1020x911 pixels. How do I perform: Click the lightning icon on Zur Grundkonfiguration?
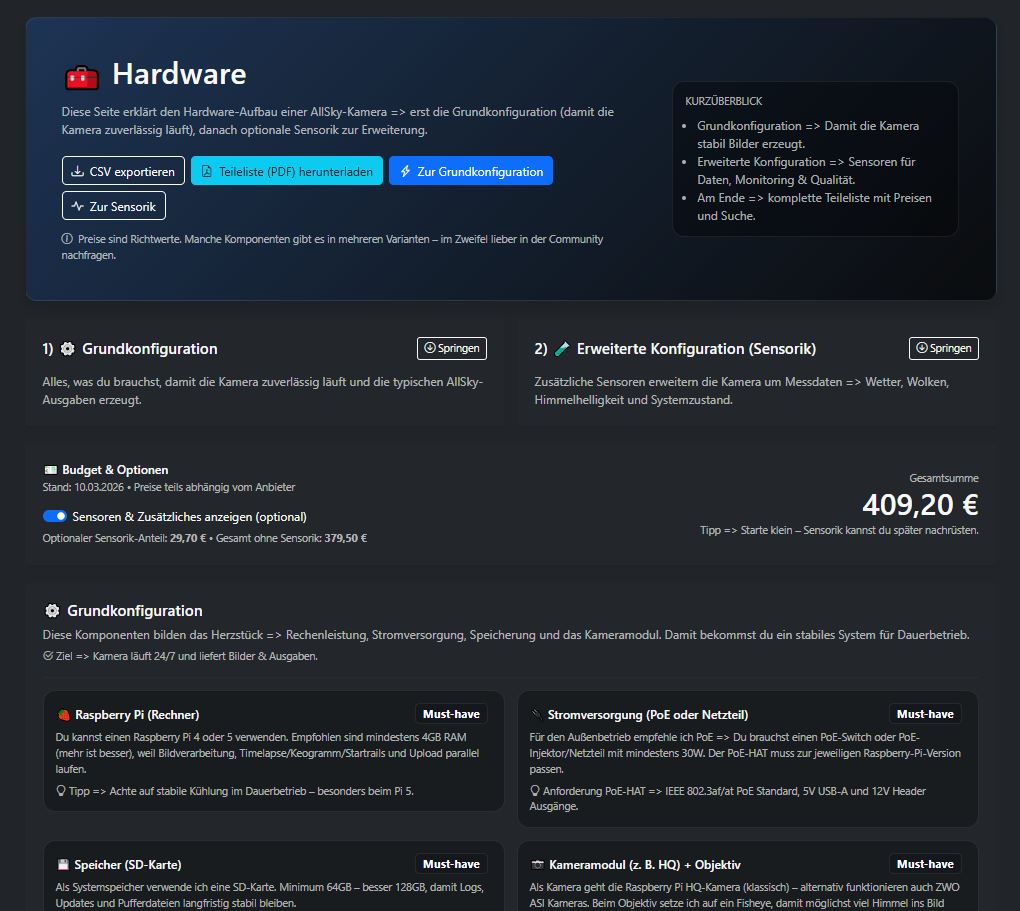click(404, 171)
